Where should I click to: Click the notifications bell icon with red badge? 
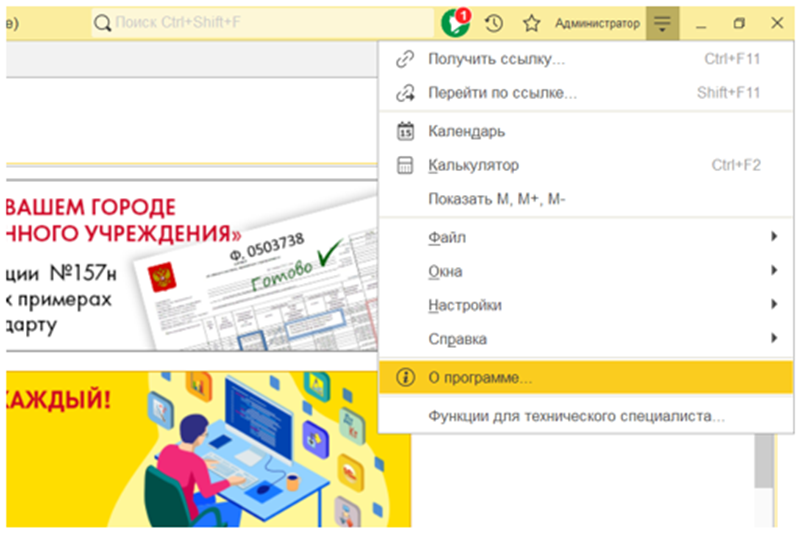tap(456, 22)
